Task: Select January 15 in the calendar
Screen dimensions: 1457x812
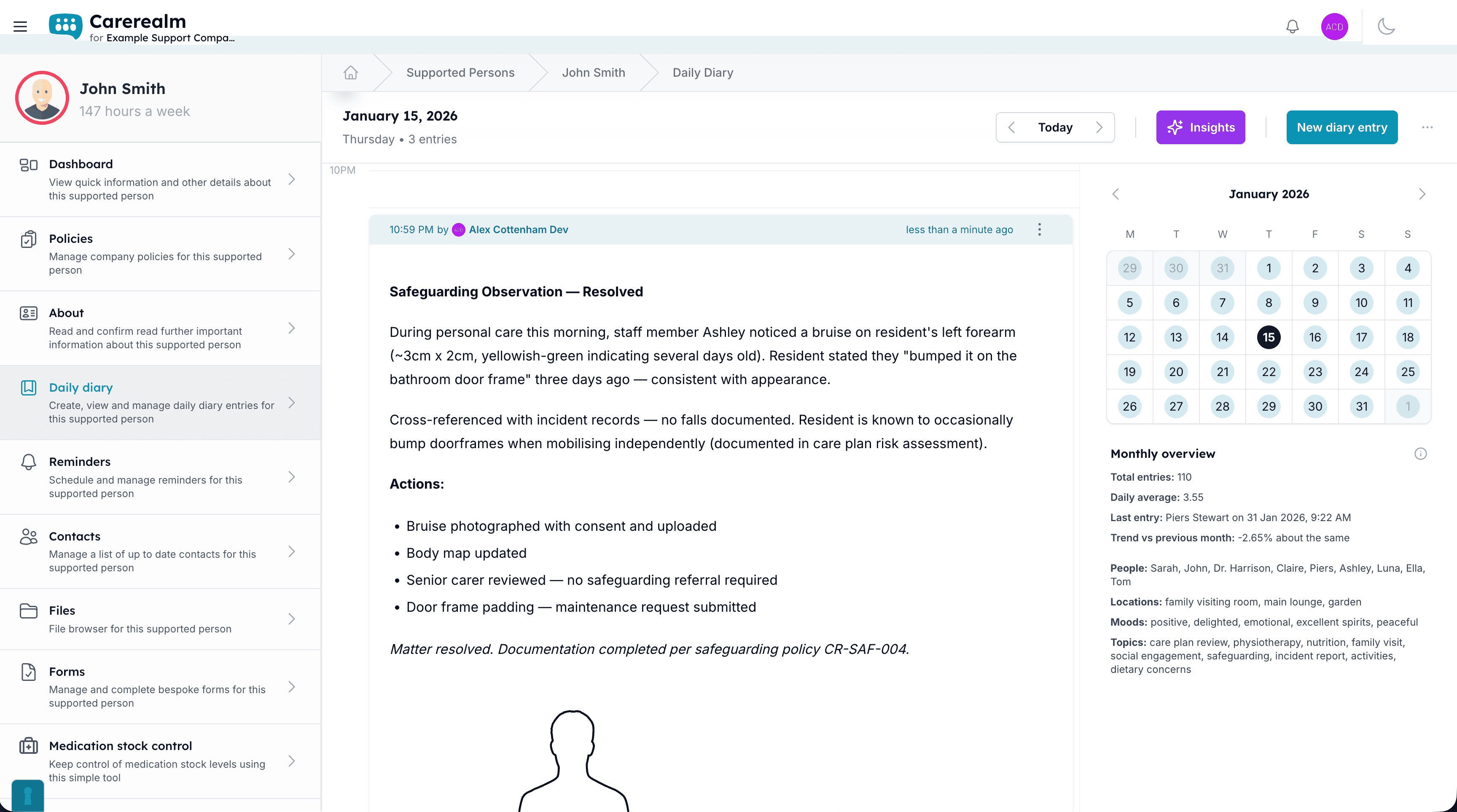Action: coord(1269,337)
